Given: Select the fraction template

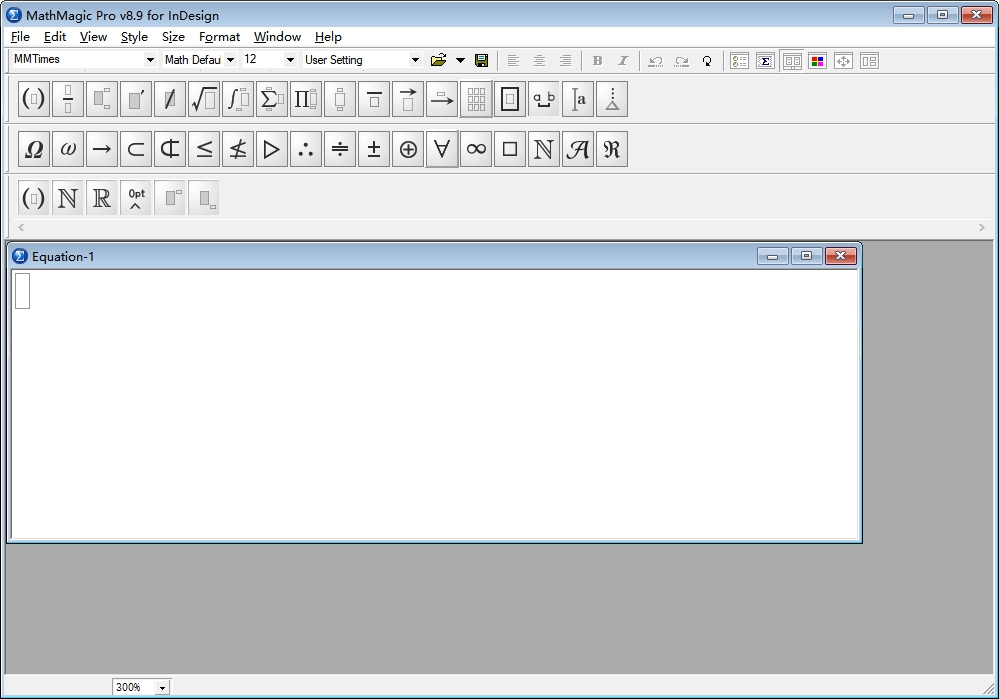Looking at the screenshot, I should click(68, 99).
